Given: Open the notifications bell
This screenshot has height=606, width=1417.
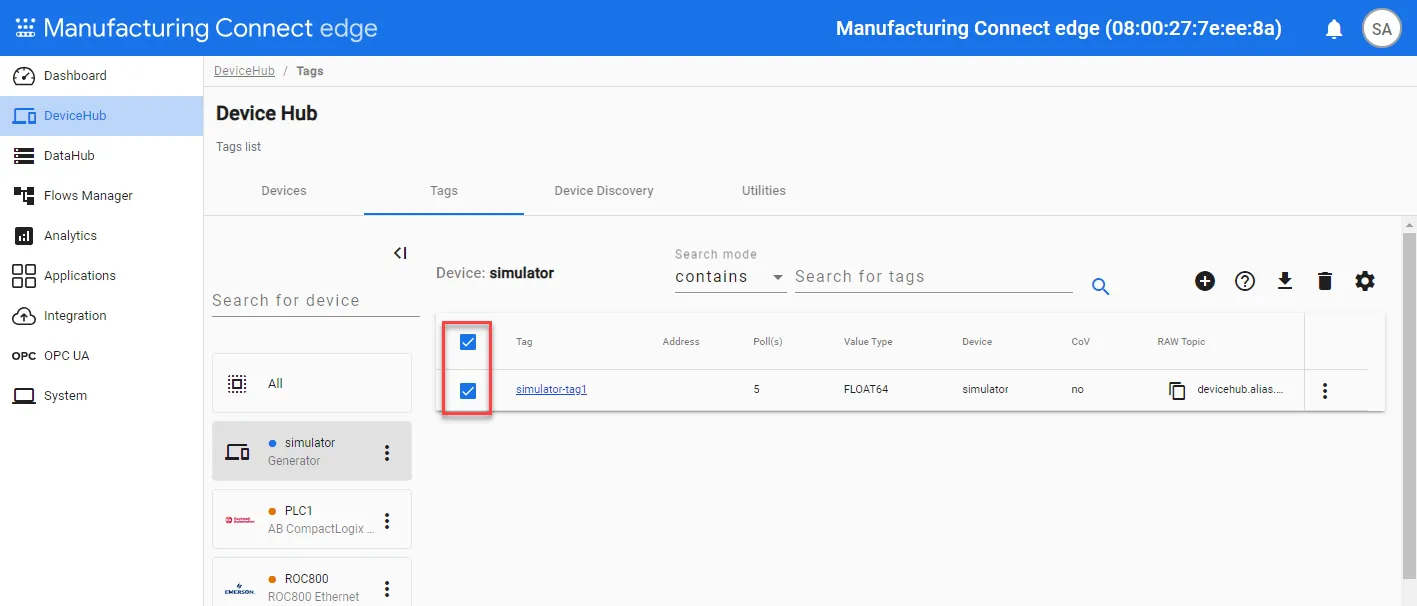Looking at the screenshot, I should [x=1334, y=29].
